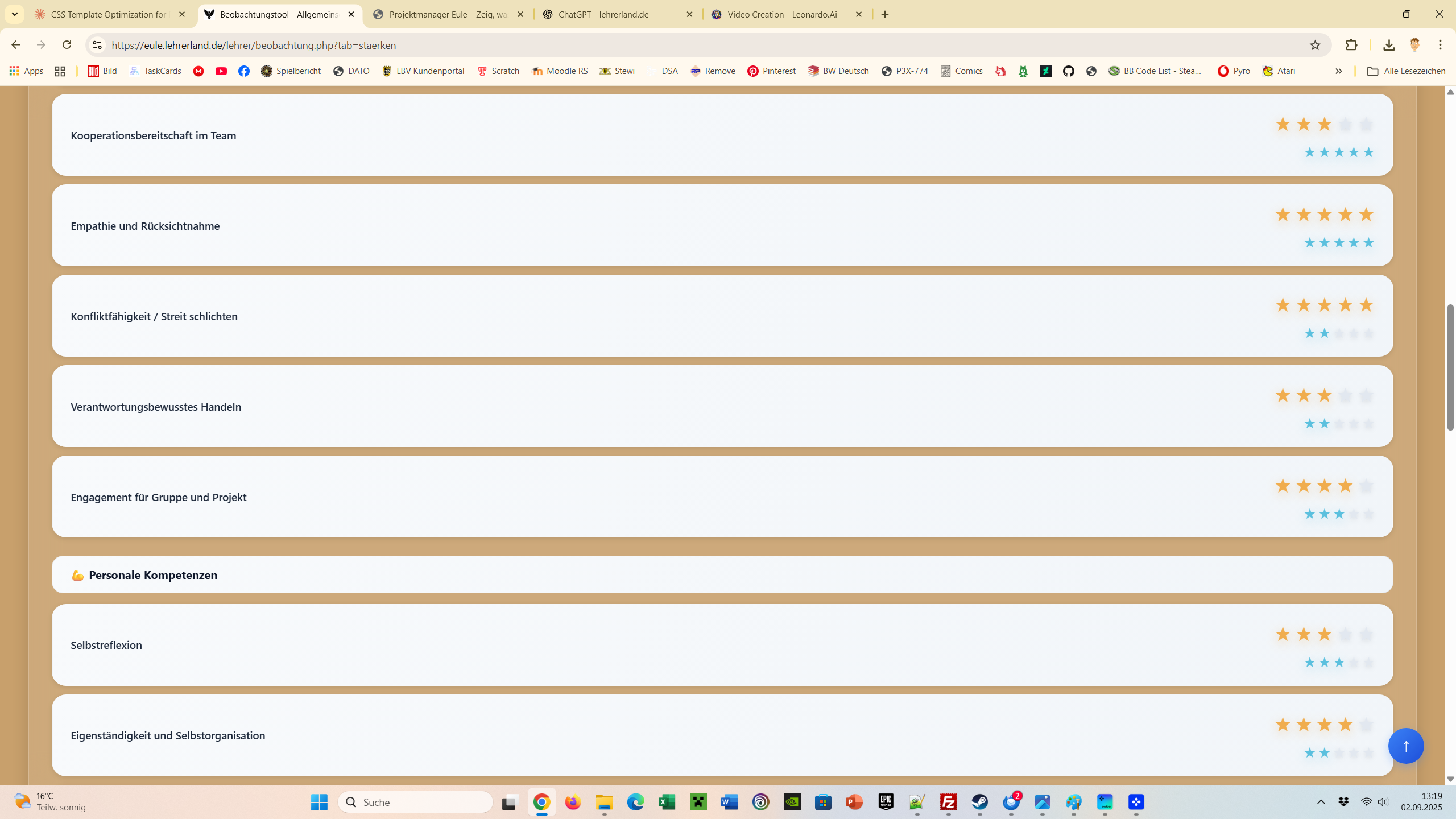Click fourth orange star for Verantwortungsbewusstes Handeln
Viewport: 1456px width, 819px height.
tap(1345, 395)
